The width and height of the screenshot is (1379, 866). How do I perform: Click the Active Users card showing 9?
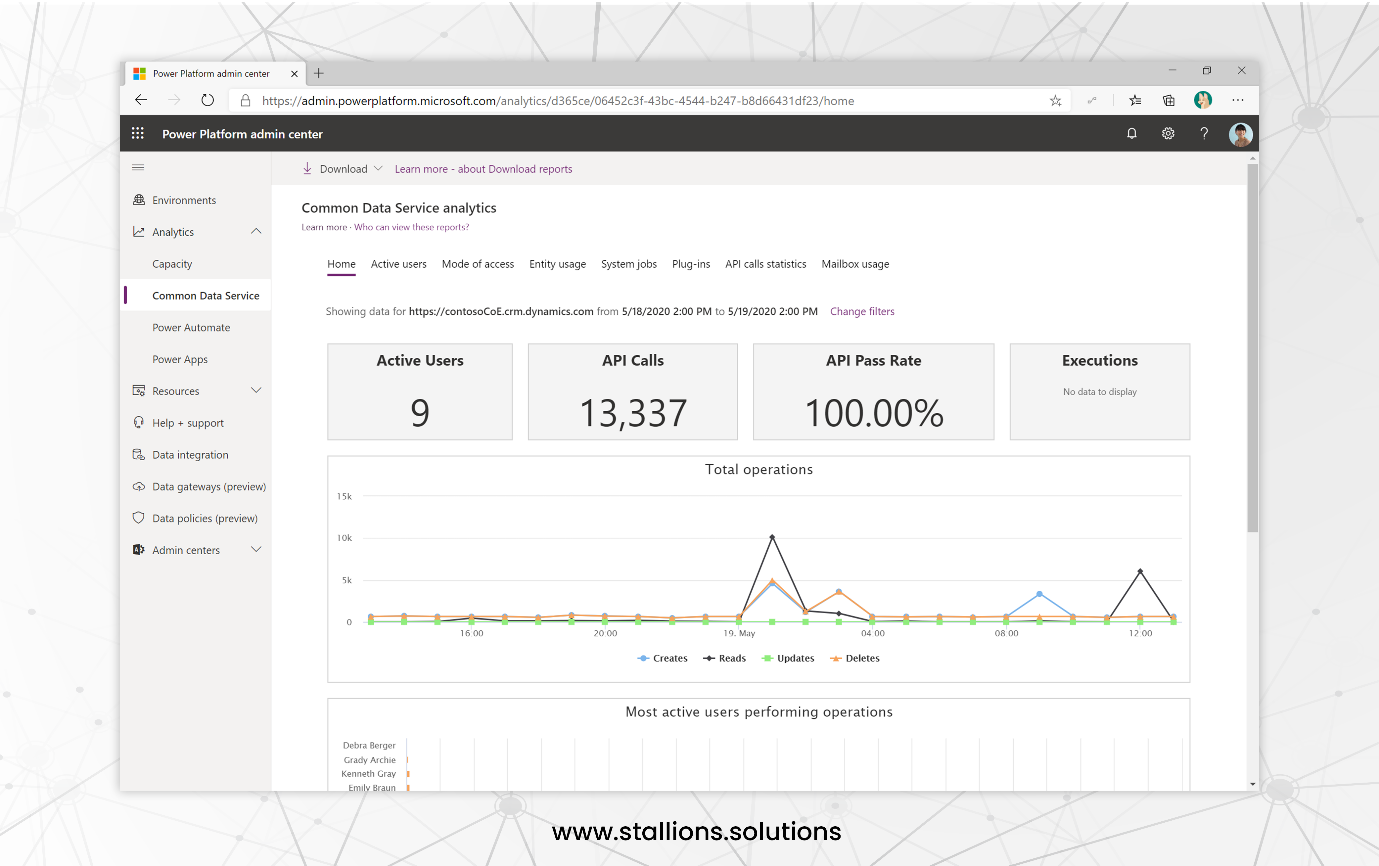[420, 392]
